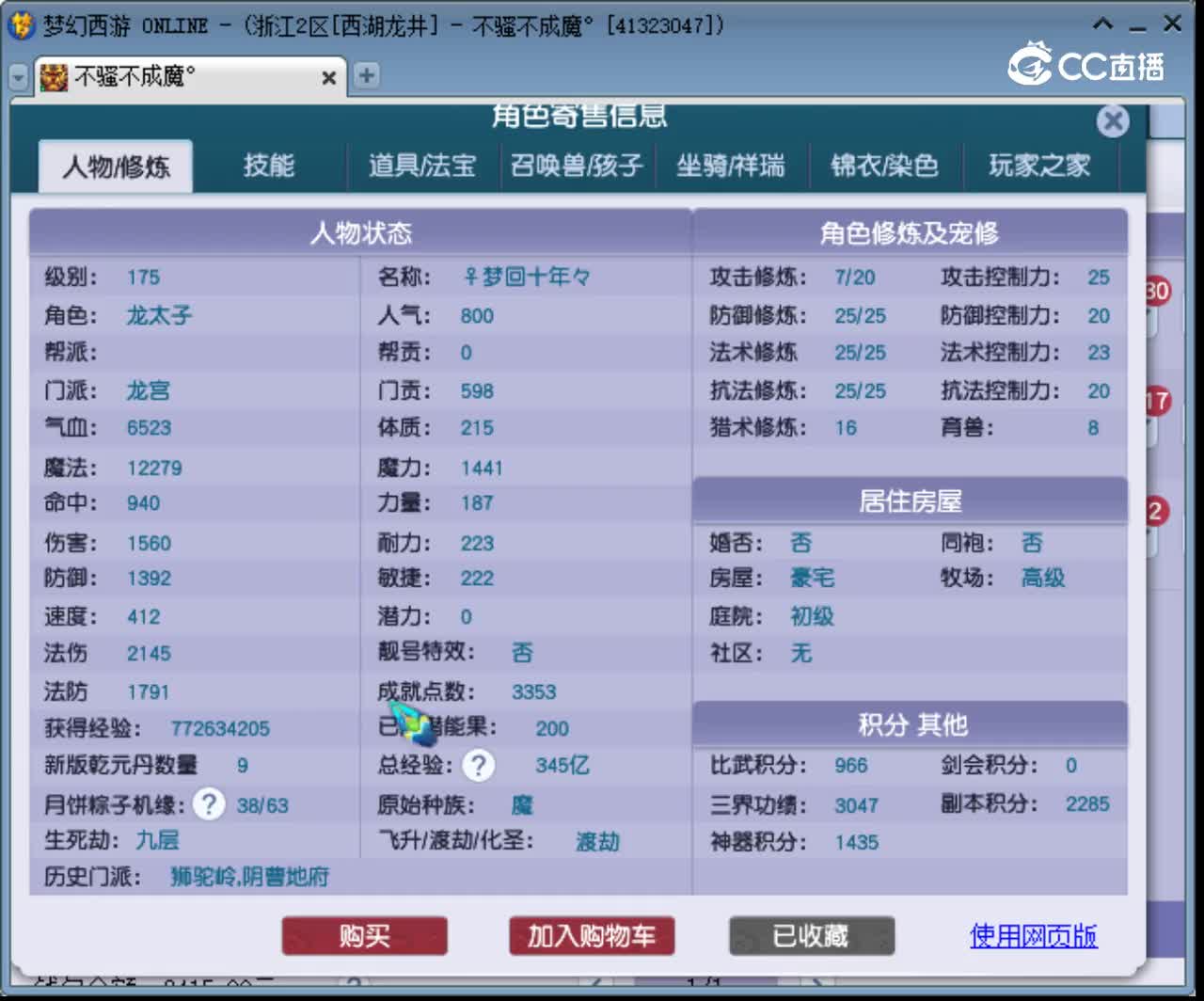Click the 加入购物车 button
The image size is (1204, 1001).
pos(592,936)
